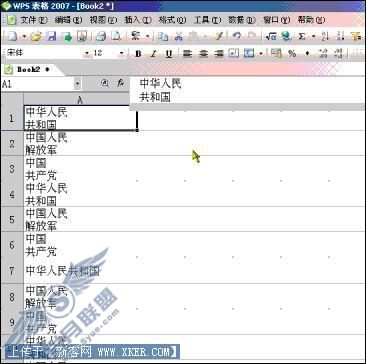Open the font name 宋体 dropdown
The width and height of the screenshot is (366, 364).
(x=88, y=53)
